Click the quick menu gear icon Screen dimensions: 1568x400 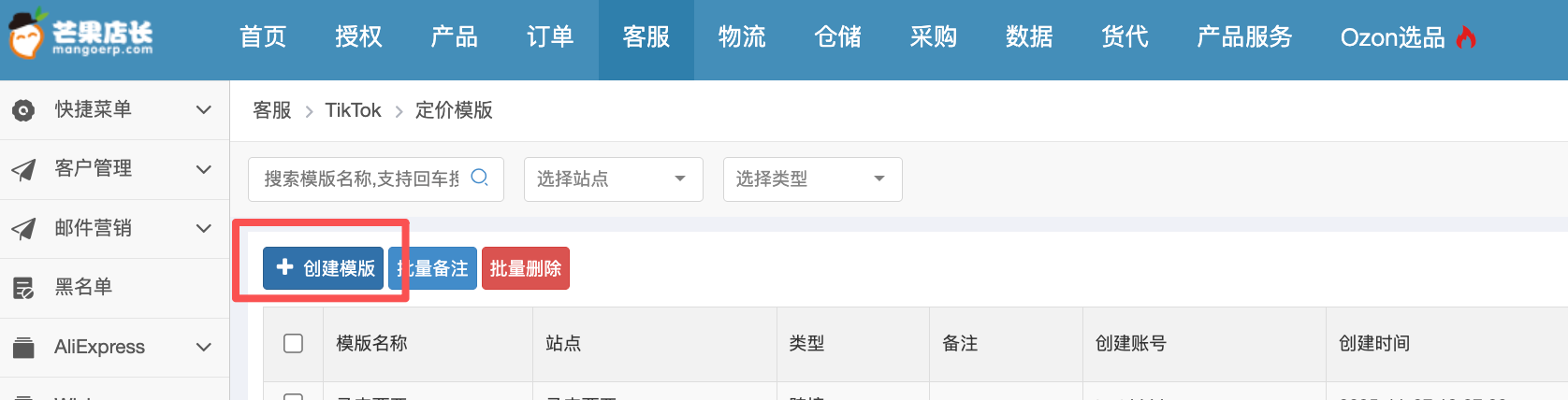23,110
